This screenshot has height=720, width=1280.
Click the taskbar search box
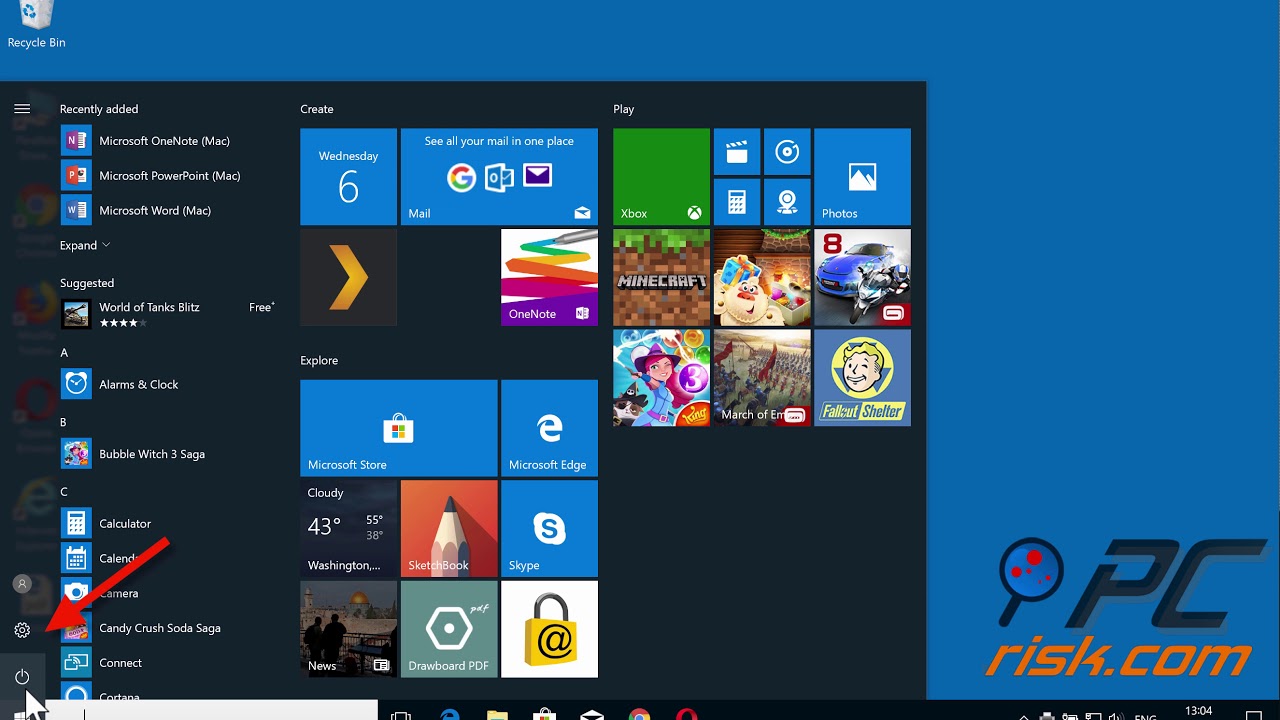213,710
